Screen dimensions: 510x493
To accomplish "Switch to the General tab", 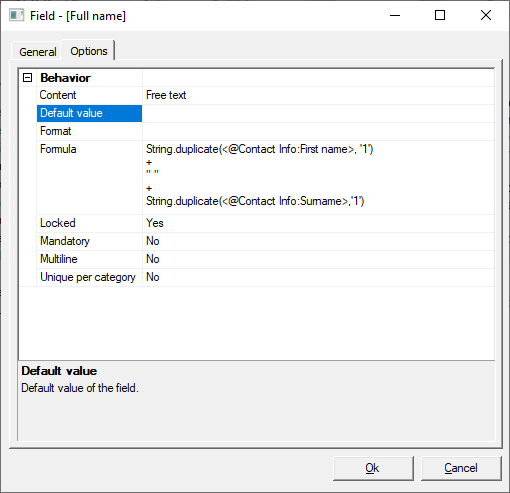I will click(37, 52).
